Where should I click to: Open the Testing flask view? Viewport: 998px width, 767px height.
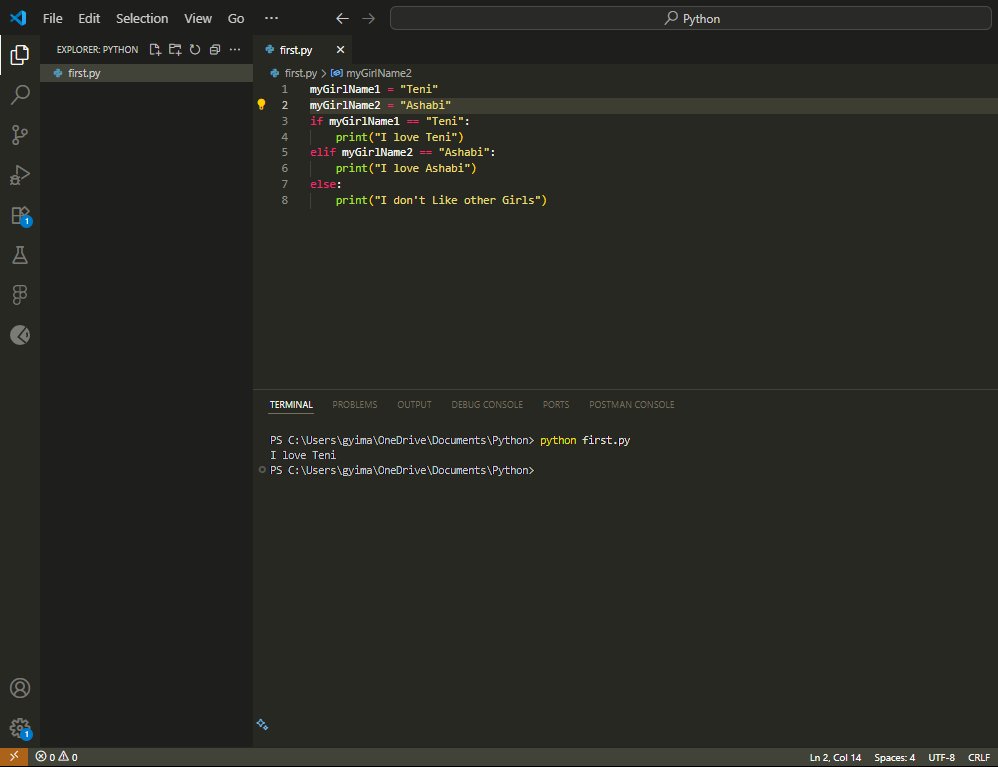[20, 255]
